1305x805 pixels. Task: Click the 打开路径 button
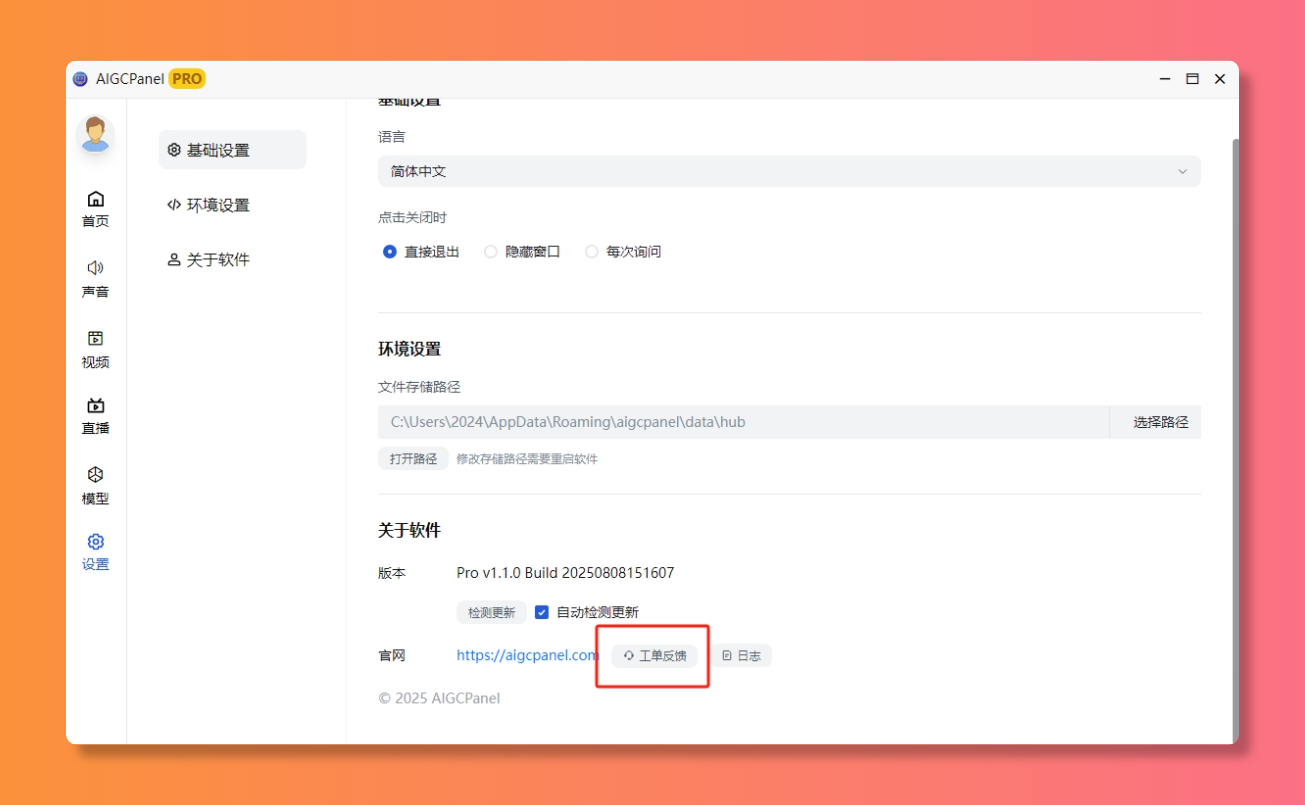[413, 459]
